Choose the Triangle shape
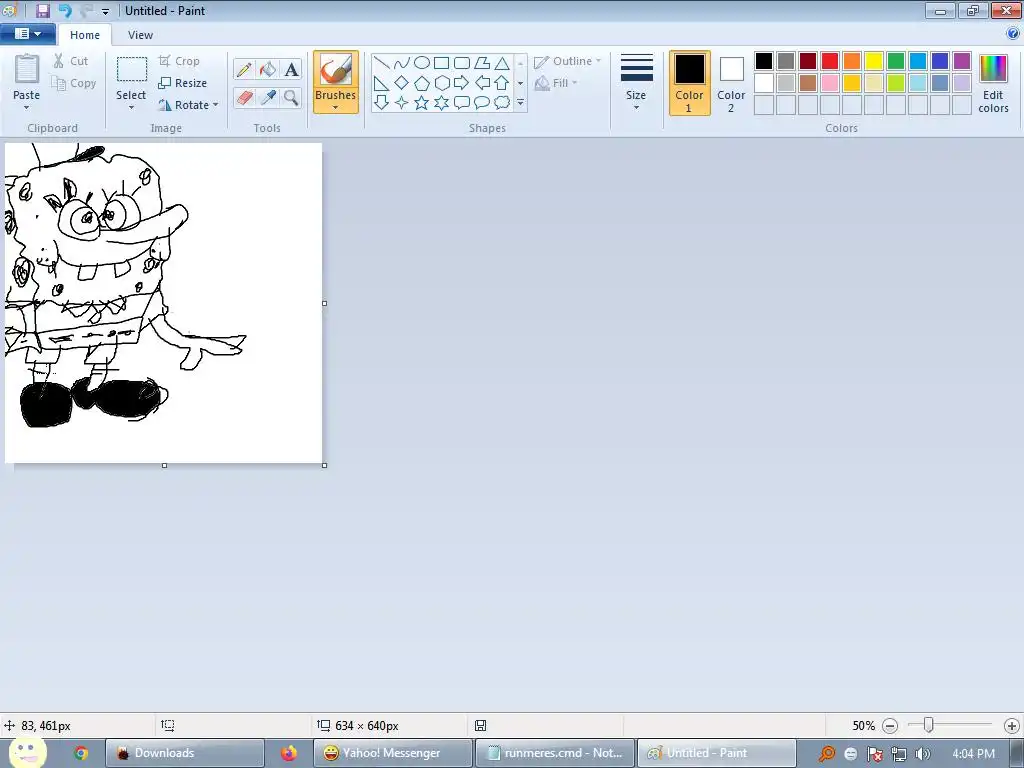 tap(502, 63)
